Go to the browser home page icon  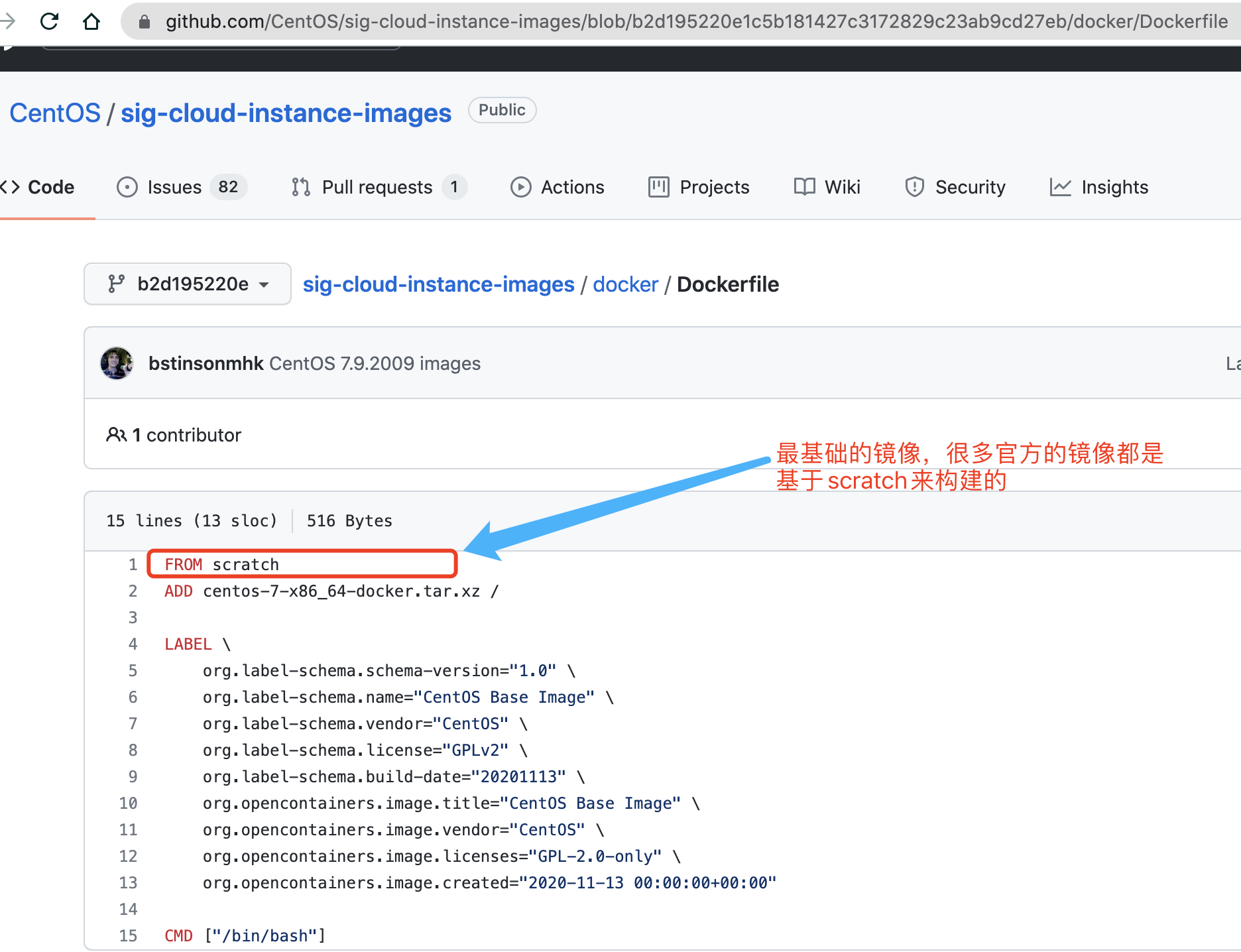(x=91, y=21)
